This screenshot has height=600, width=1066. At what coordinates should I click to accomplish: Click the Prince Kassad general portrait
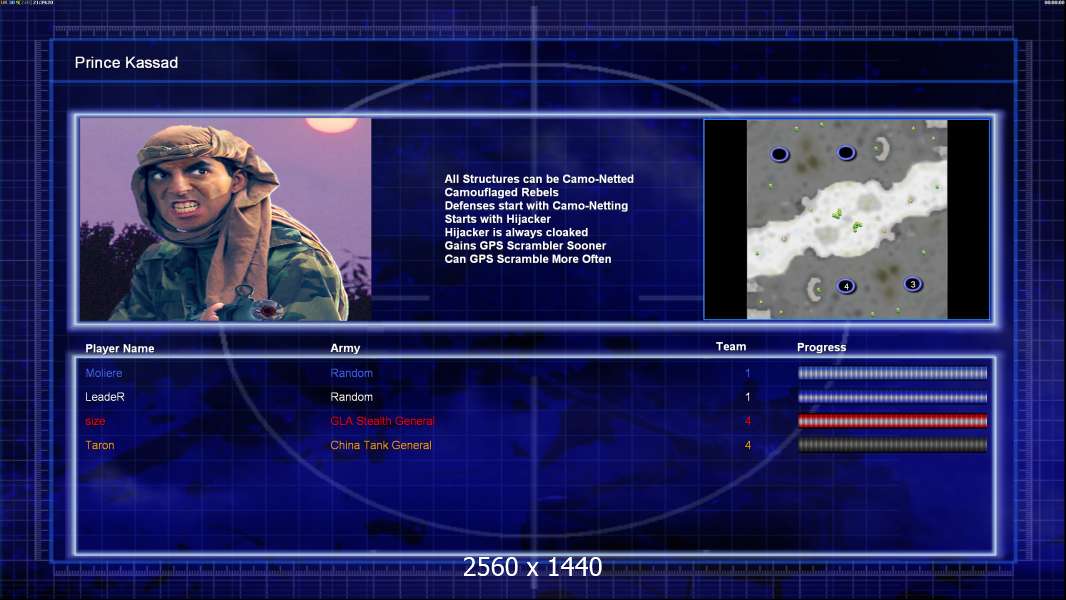tap(225, 219)
